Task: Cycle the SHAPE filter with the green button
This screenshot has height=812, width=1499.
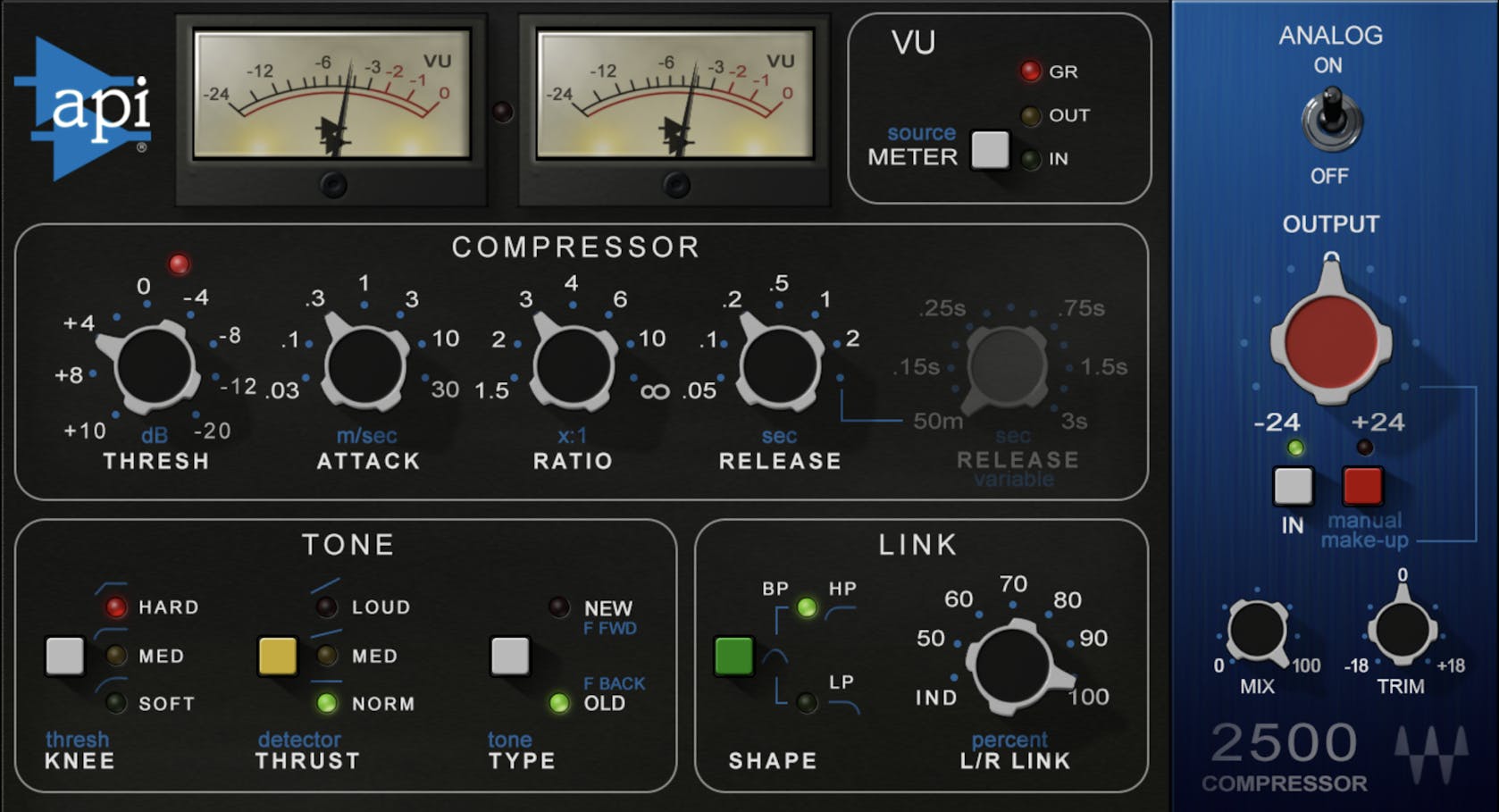Action: (733, 656)
